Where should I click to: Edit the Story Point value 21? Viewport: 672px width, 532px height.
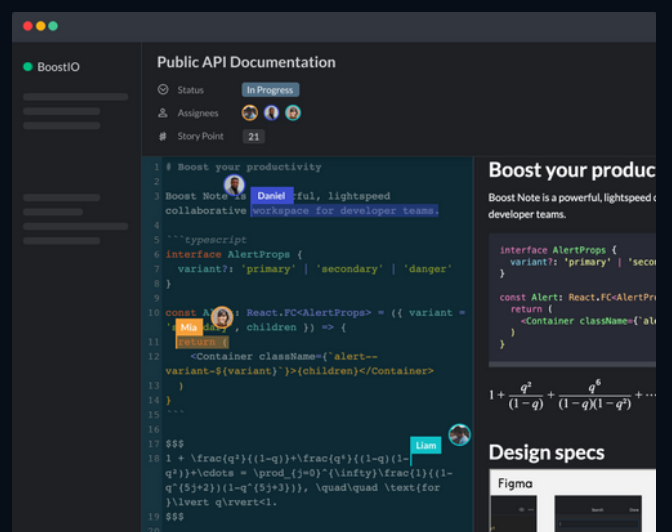(x=253, y=137)
